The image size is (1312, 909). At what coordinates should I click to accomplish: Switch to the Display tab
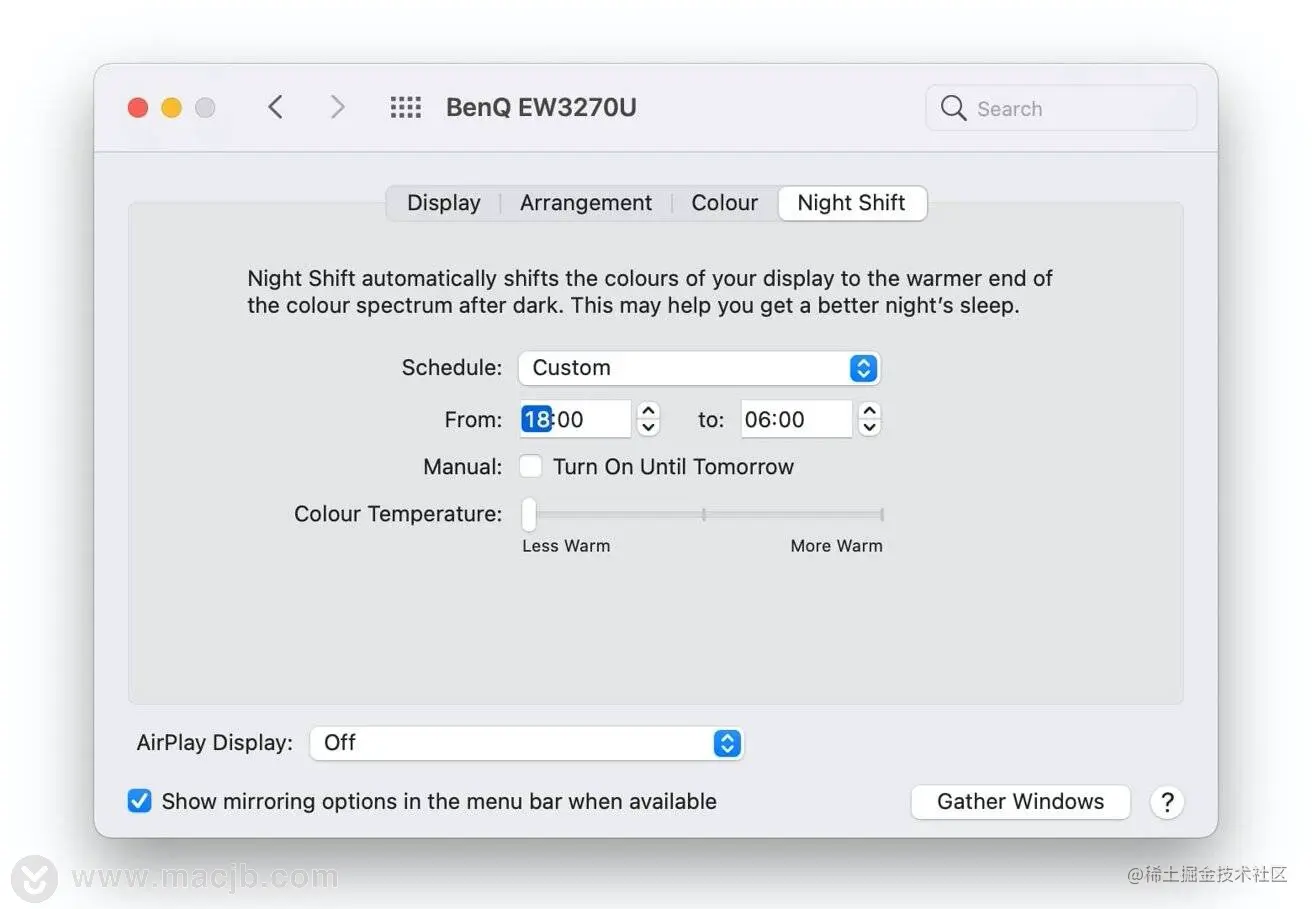click(444, 203)
